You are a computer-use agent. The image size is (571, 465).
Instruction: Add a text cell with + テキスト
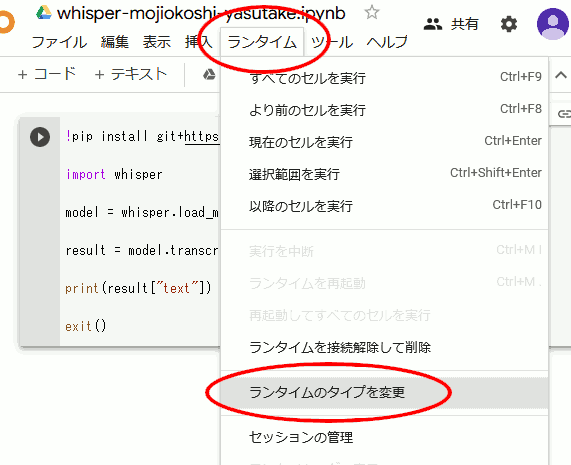tap(131, 74)
